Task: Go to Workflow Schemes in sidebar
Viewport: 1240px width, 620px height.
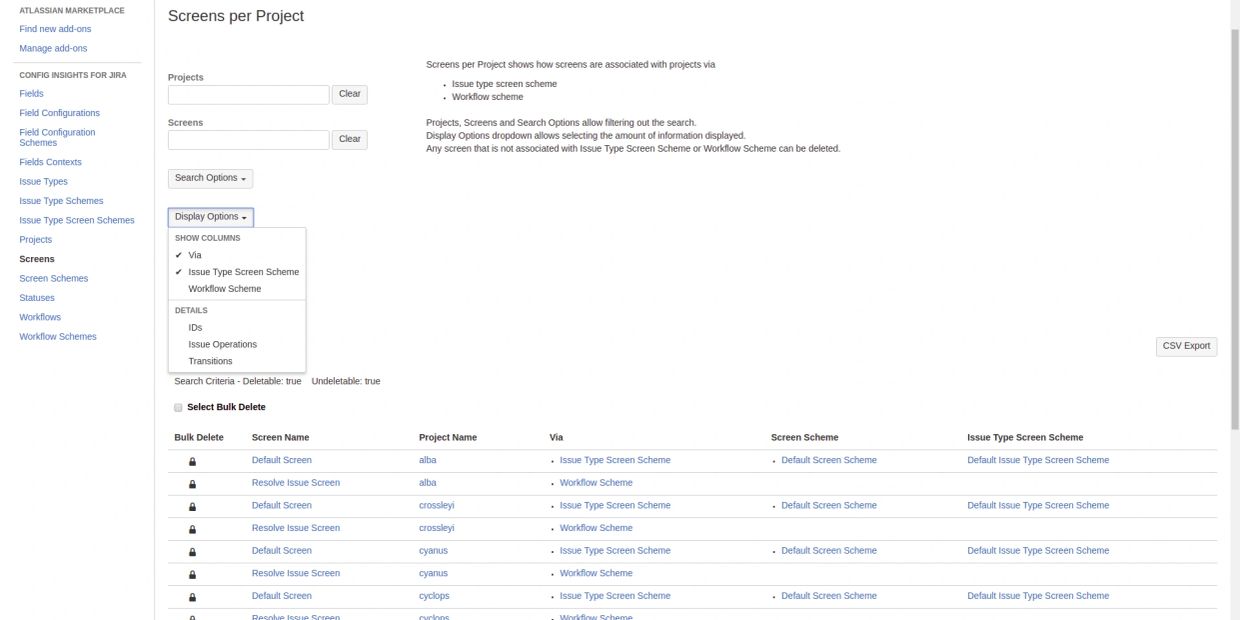Action: 58,336
